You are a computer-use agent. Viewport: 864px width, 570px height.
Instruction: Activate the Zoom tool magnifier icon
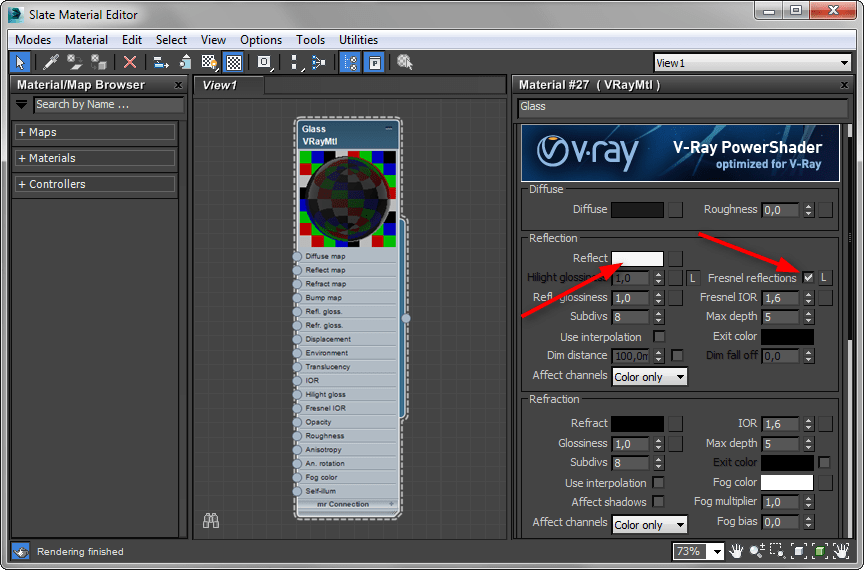(758, 551)
